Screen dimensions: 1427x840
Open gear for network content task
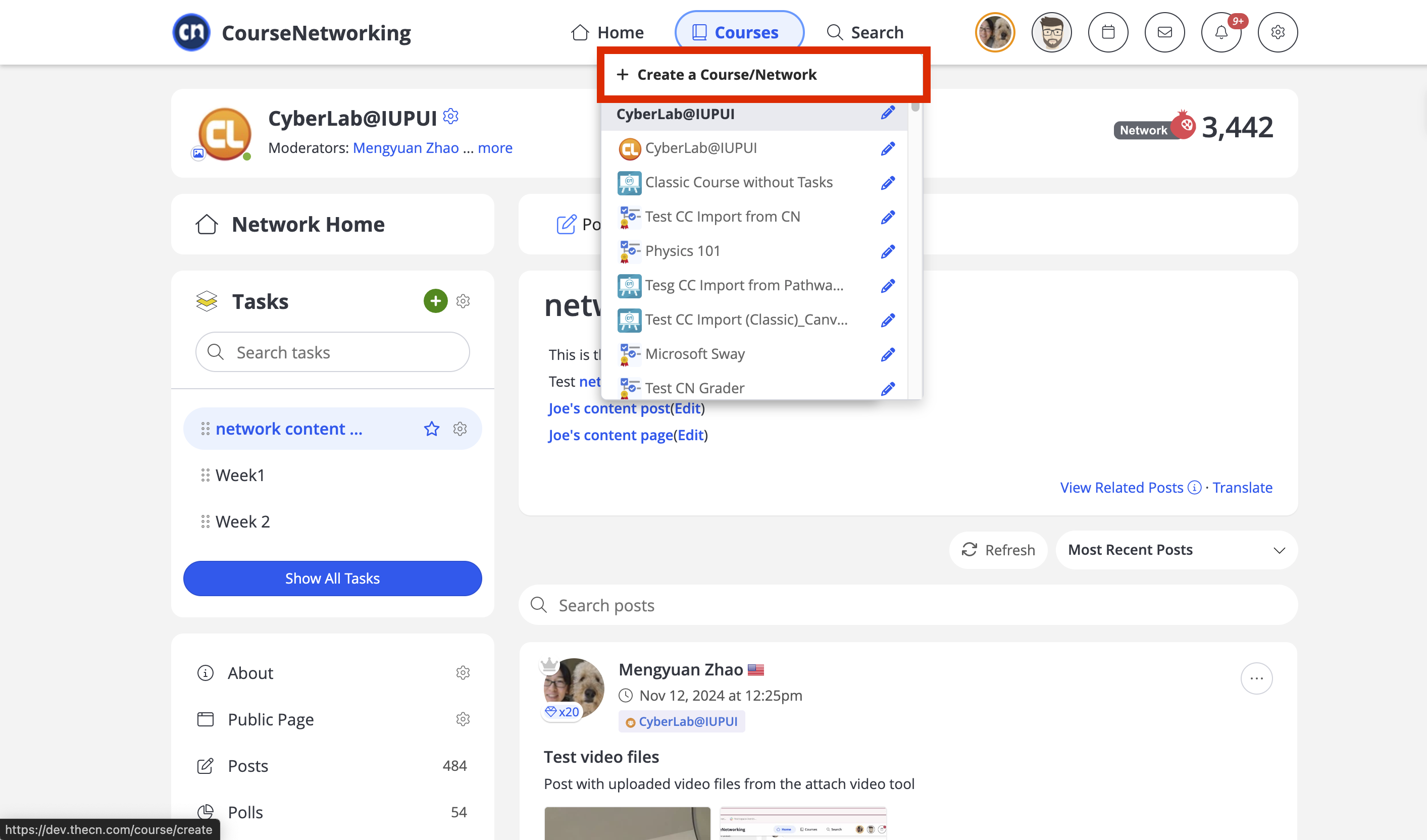460,429
